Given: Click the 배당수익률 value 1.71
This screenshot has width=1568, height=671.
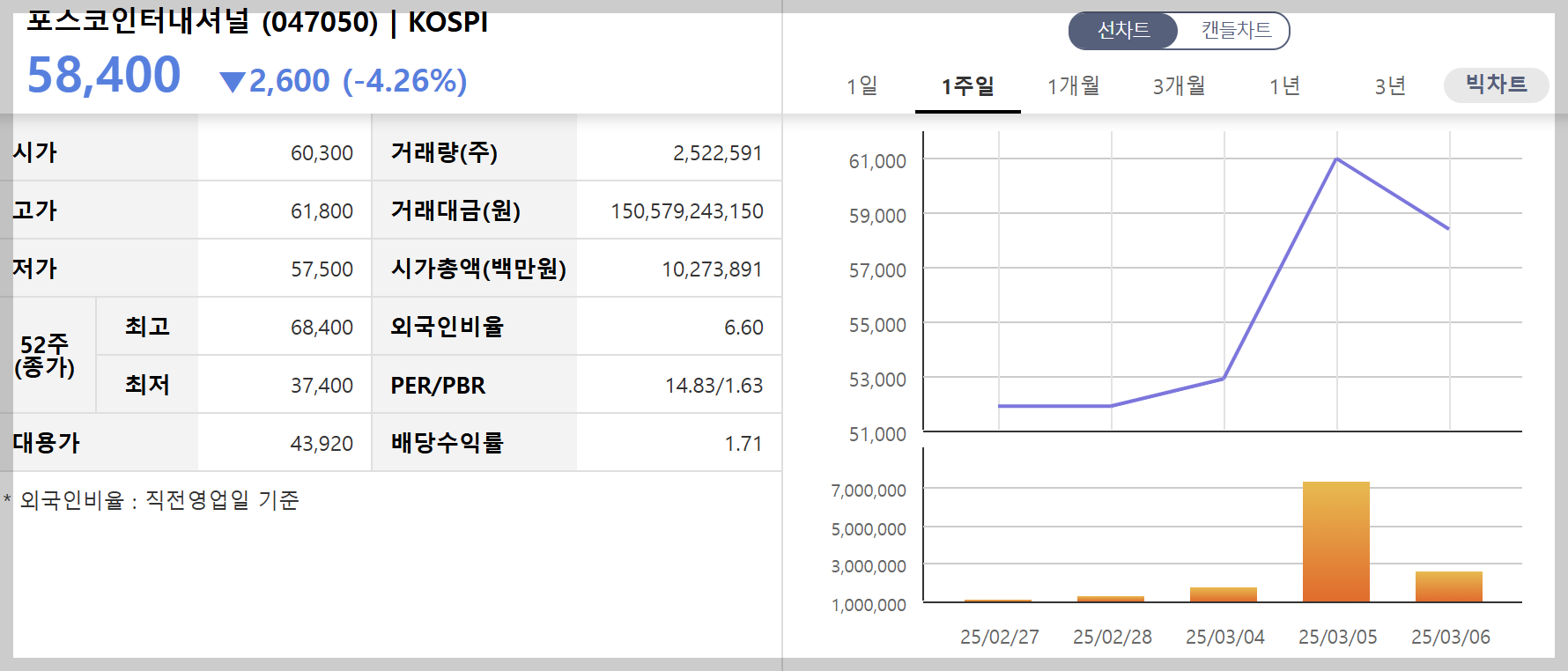Looking at the screenshot, I should coord(743,444).
